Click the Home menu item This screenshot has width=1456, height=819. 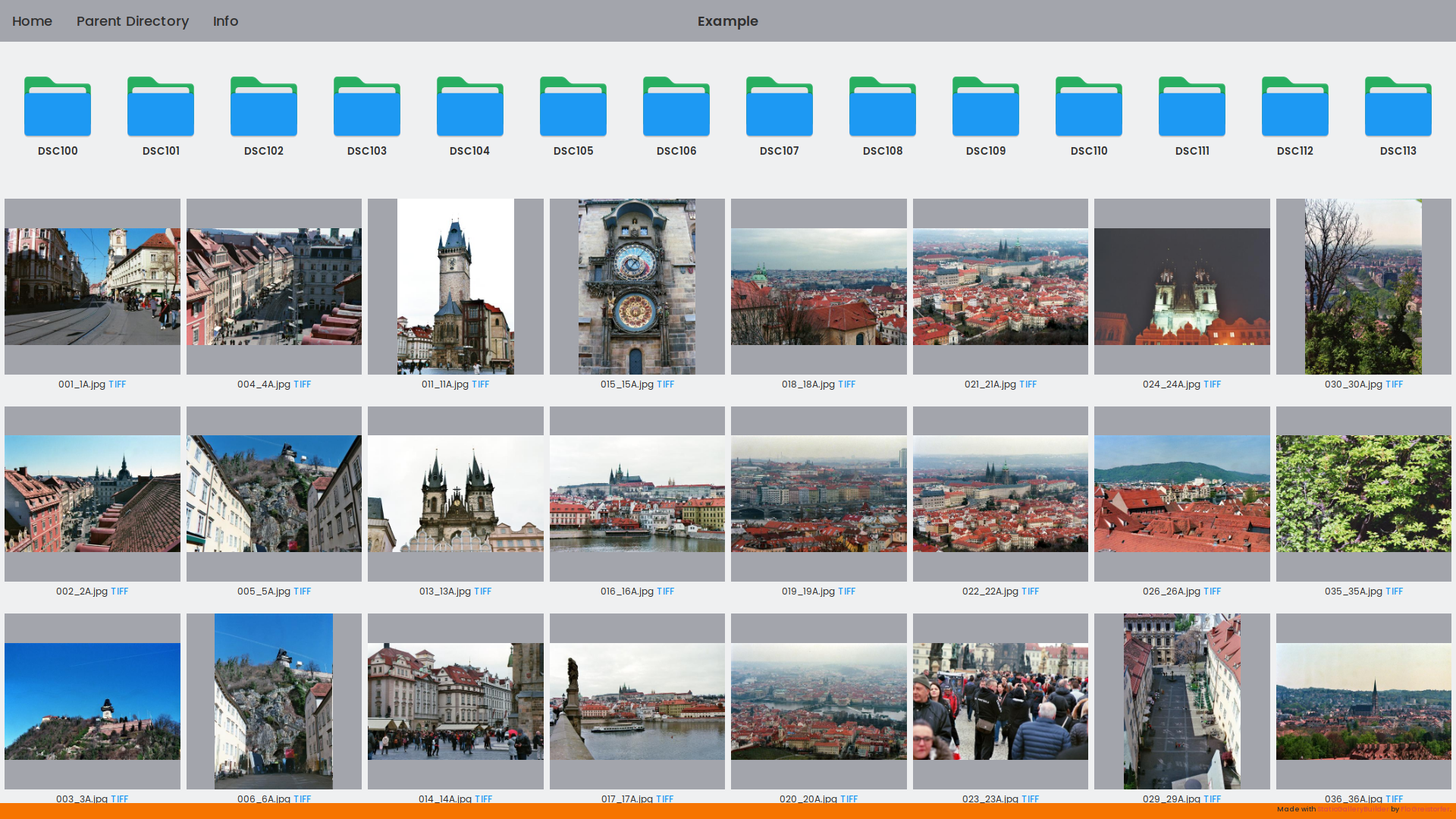[32, 21]
